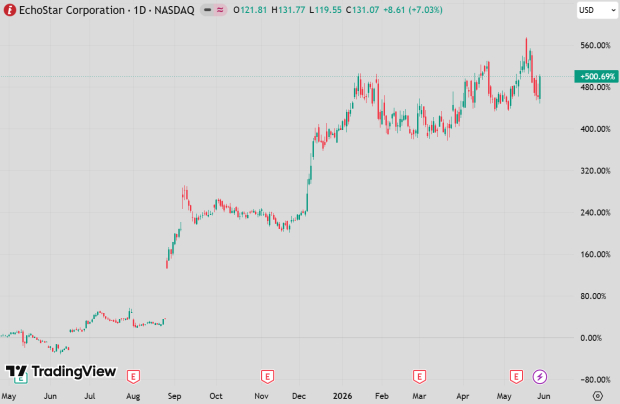This screenshot has width=620, height=404.
Task: Click the Jul label on time axis
Action: pos(90,396)
